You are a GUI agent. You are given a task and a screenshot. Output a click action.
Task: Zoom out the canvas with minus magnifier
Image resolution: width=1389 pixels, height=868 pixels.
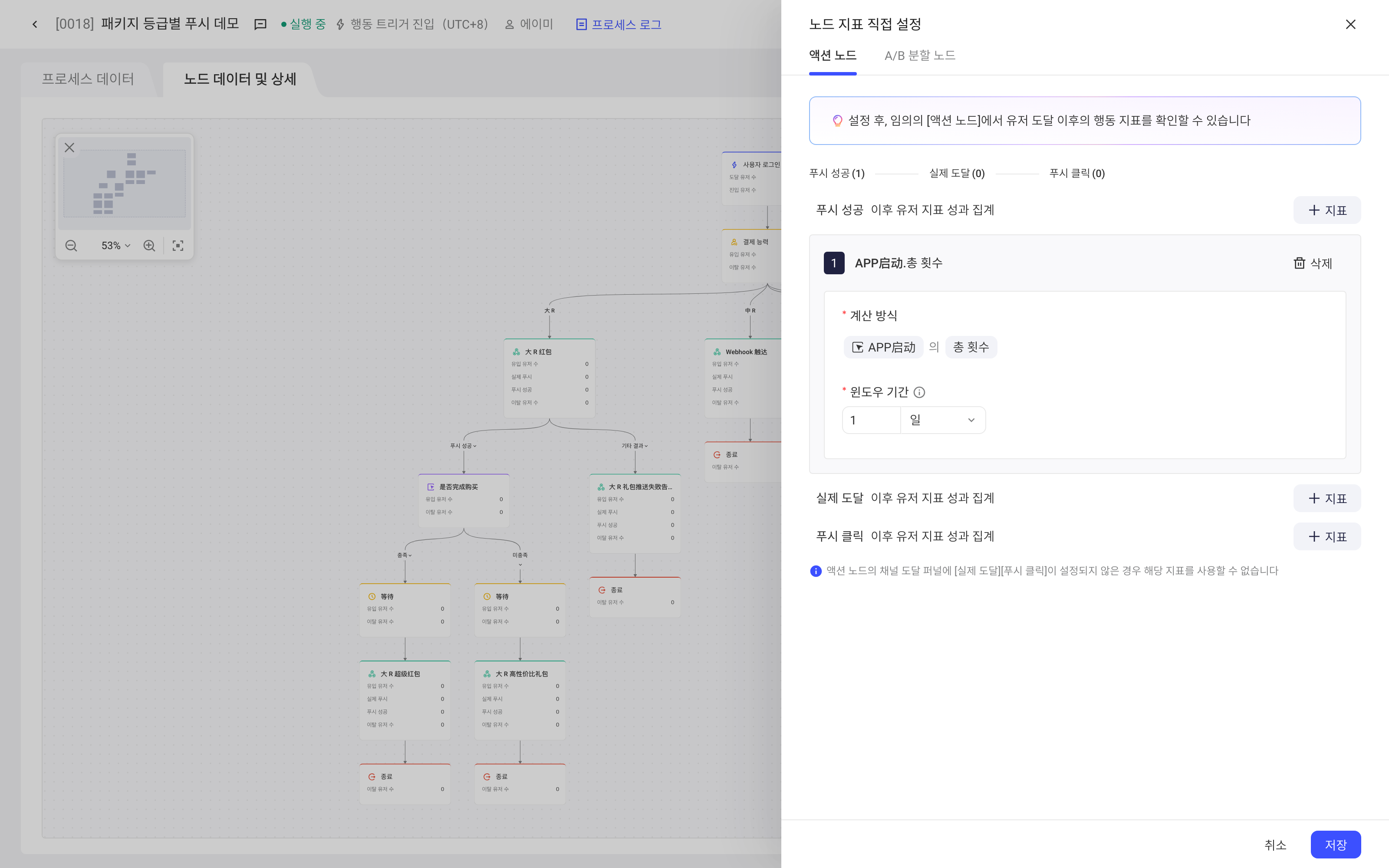pyautogui.click(x=71, y=246)
